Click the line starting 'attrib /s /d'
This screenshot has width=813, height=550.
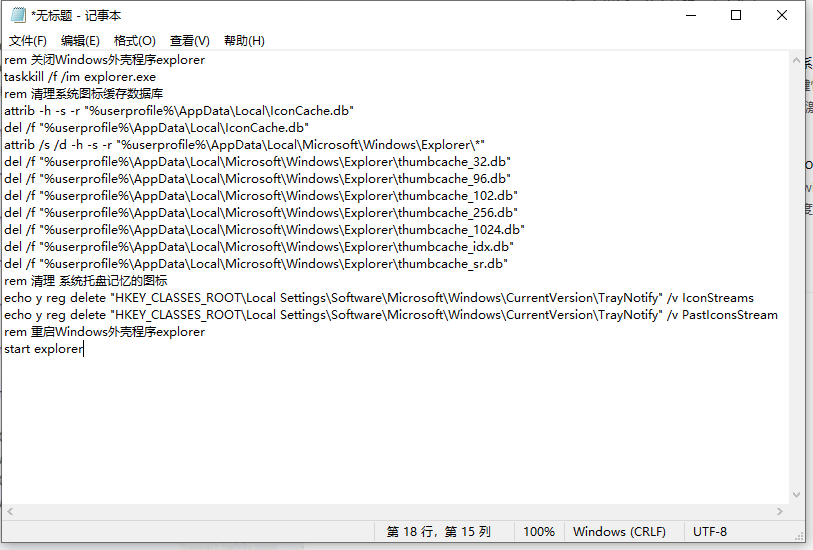point(244,145)
